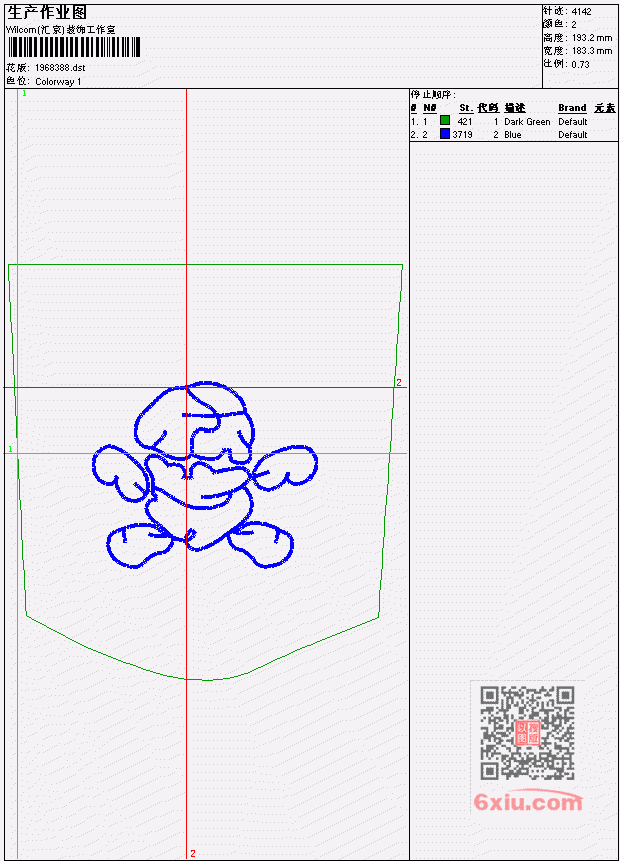Click the blue embroidered character design
The height and width of the screenshot is (861, 620).
205,474
